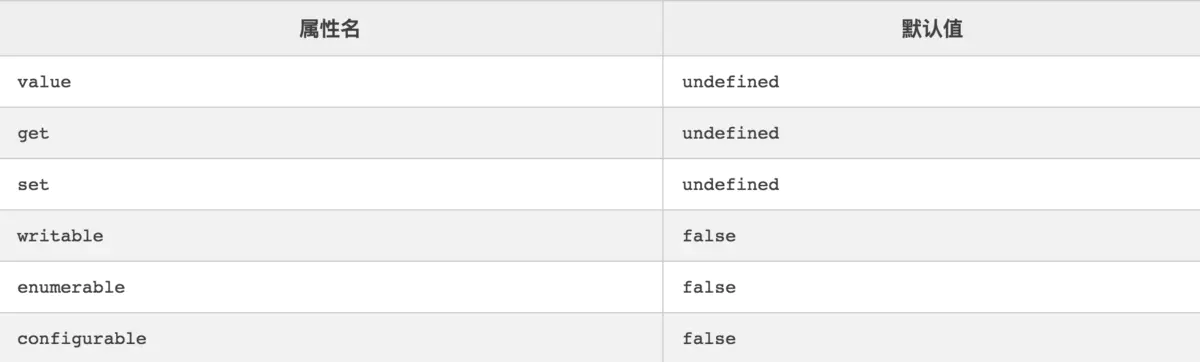Click the 默认值 column header
1200x362 pixels.
click(x=931, y=29)
